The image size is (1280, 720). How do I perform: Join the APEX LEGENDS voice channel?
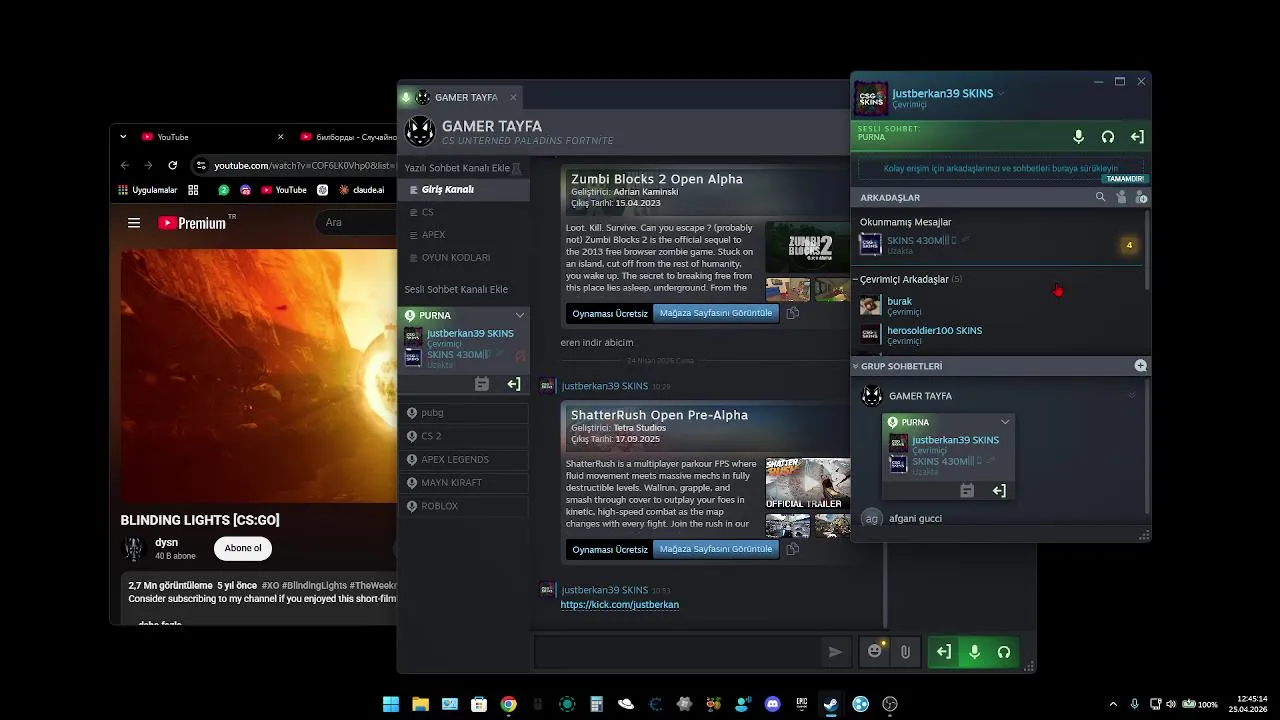[x=465, y=459]
